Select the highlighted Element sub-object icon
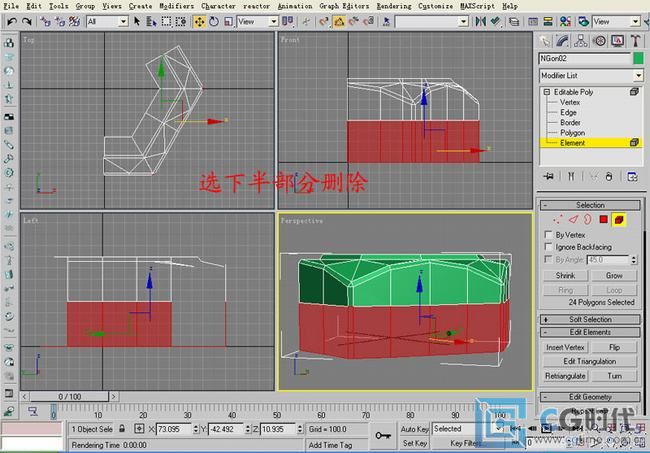The width and height of the screenshot is (650, 453). [x=619, y=220]
